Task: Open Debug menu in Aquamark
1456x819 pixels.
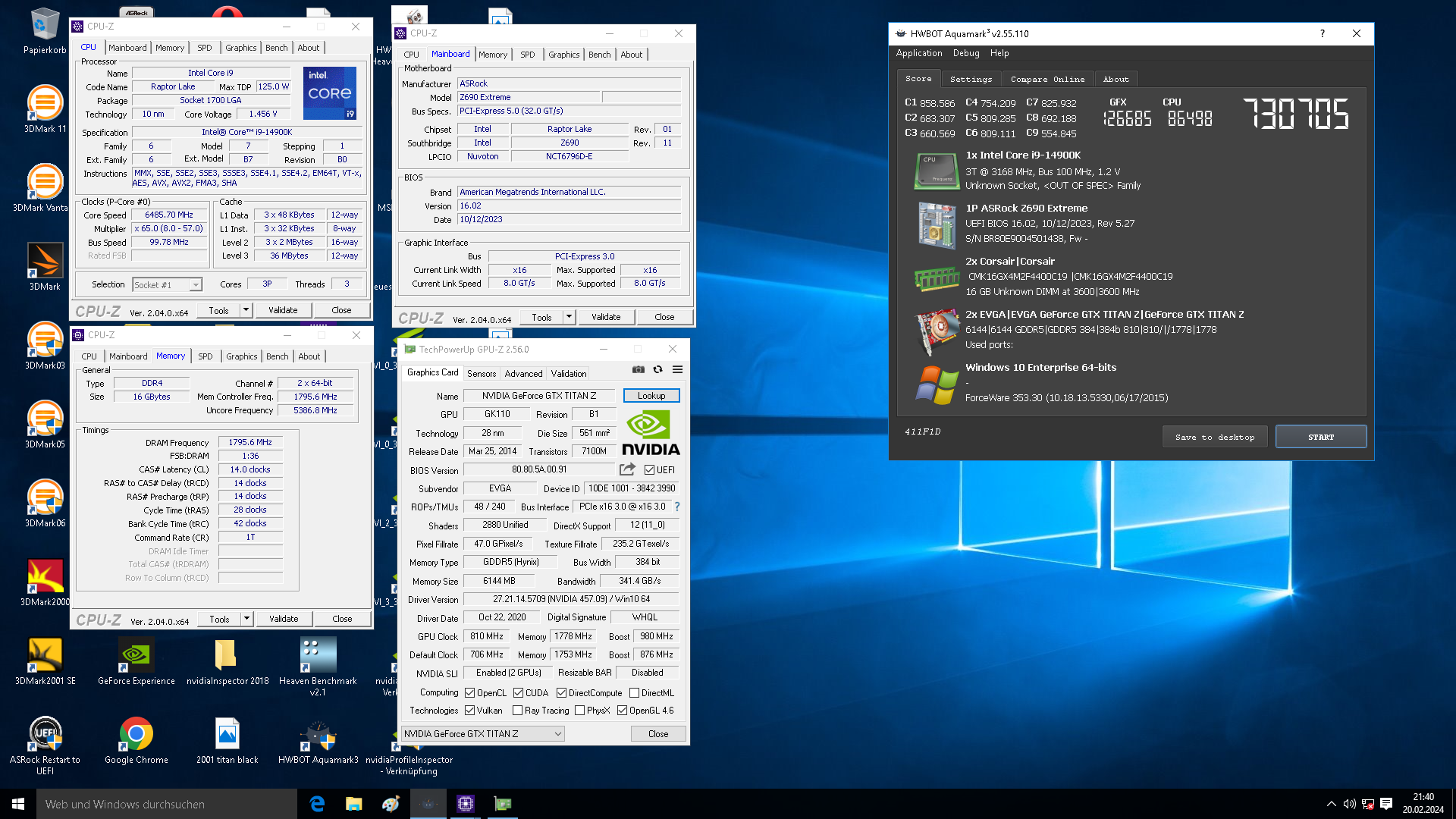Action: click(966, 53)
